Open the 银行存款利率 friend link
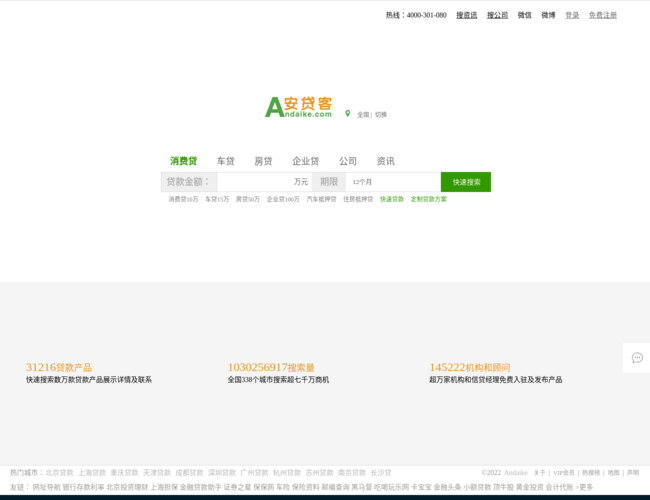This screenshot has height=500, width=650. (x=83, y=487)
